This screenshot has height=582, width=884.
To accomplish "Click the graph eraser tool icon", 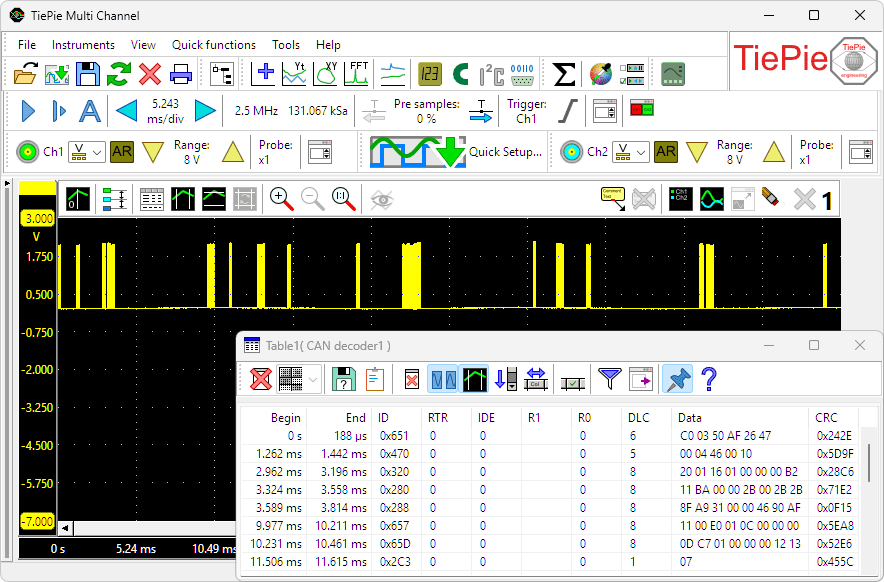I will pyautogui.click(x=771, y=199).
